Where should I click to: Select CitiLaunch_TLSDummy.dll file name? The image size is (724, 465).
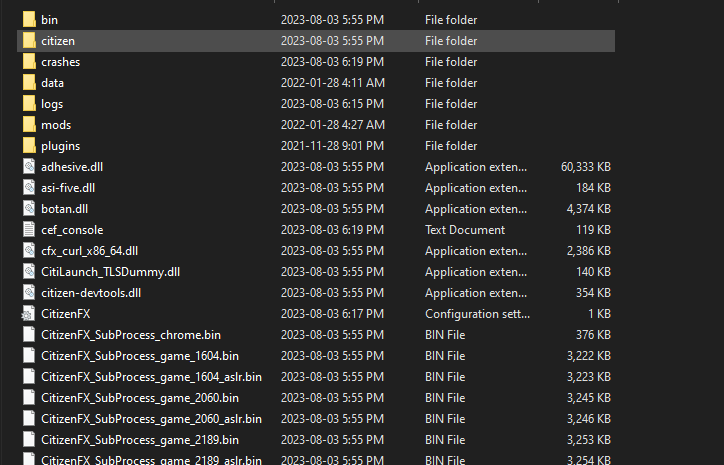[x=110, y=272]
